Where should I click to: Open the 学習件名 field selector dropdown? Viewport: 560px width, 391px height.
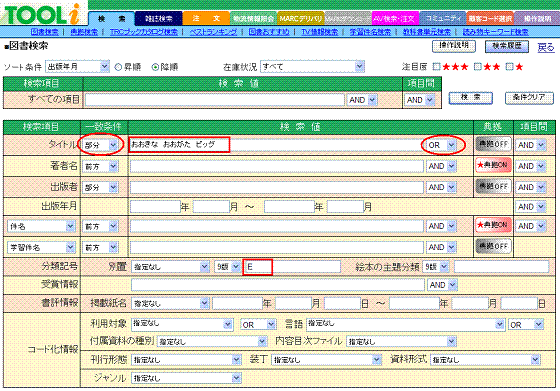point(41,247)
